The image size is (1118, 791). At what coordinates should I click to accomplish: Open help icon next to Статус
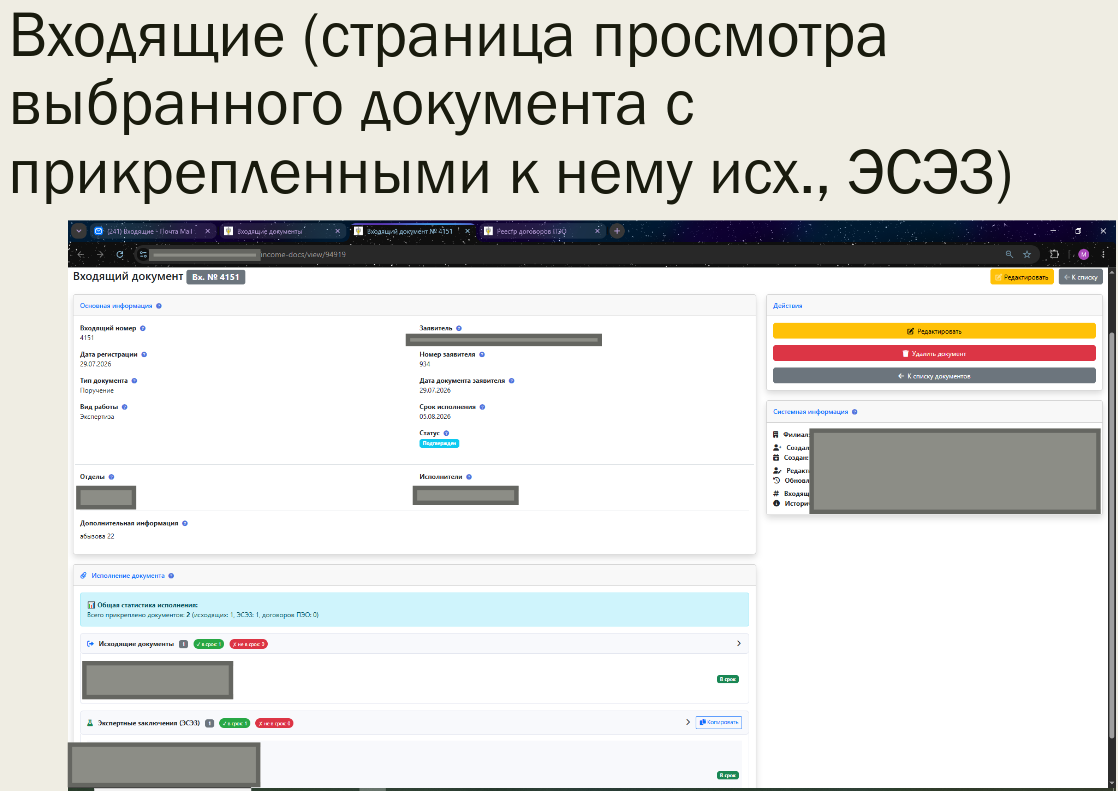tap(446, 433)
